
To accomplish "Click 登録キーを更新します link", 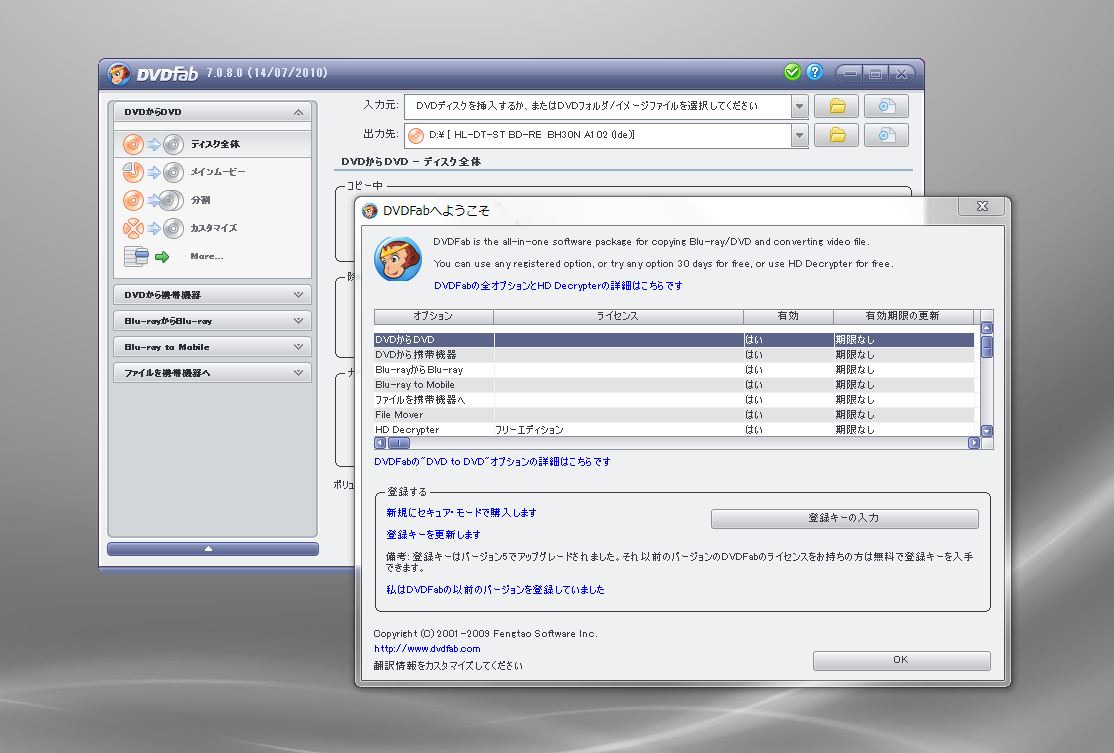I will [433, 535].
